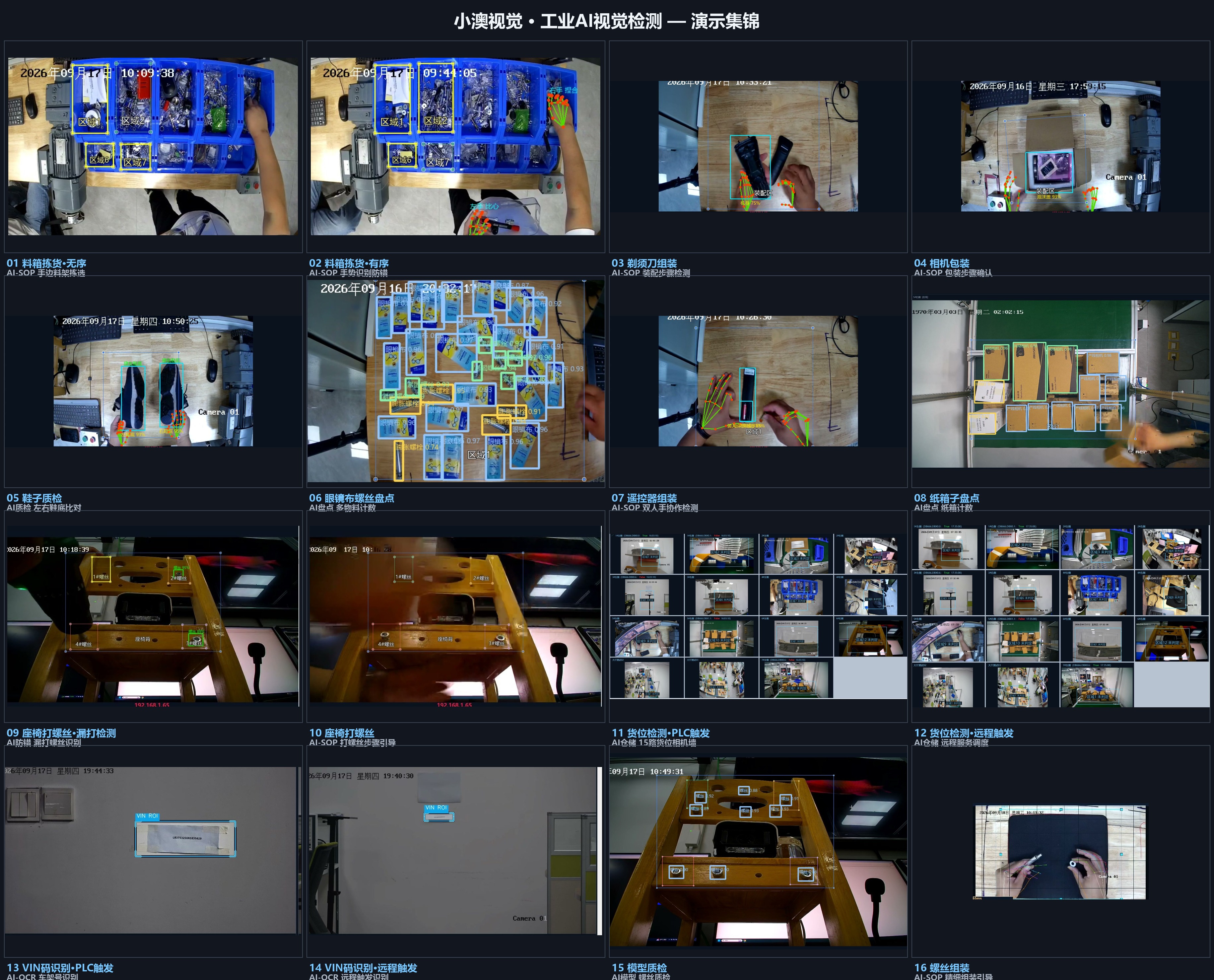Click the title 02 料箱拣货·有序
The width and height of the screenshot is (1214, 980).
[349, 263]
